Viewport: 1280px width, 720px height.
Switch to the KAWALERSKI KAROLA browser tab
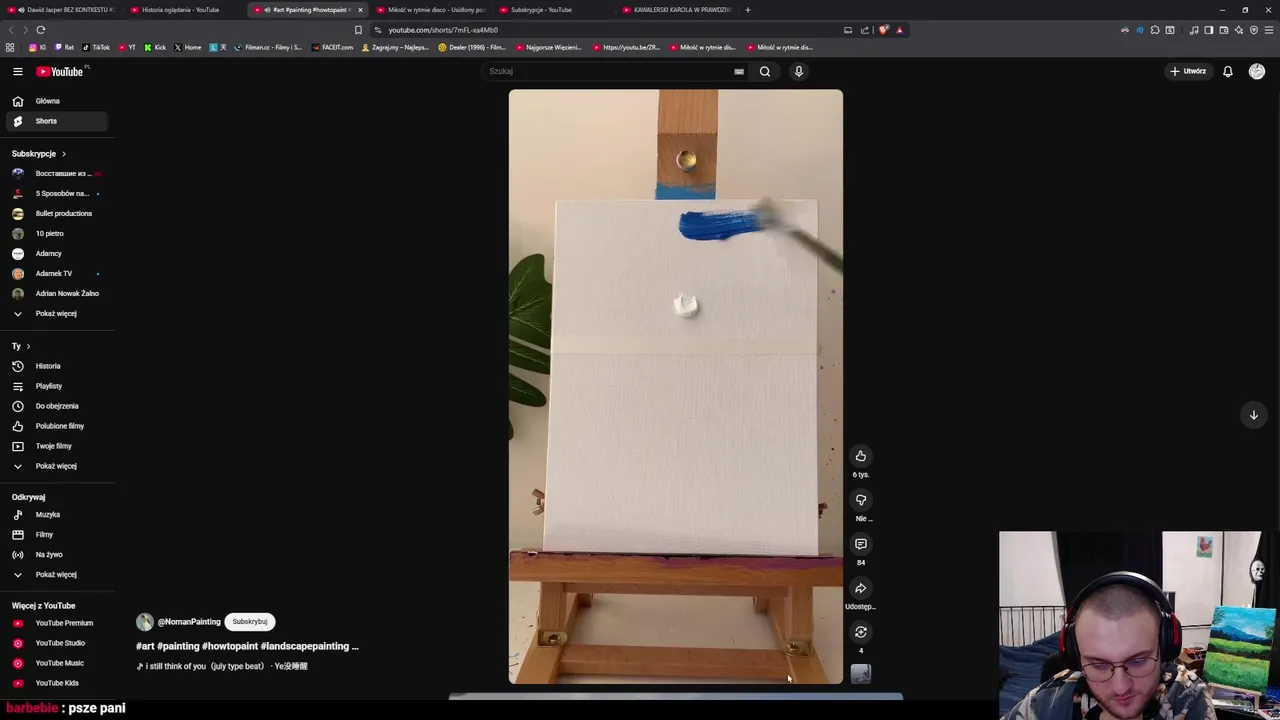point(676,10)
